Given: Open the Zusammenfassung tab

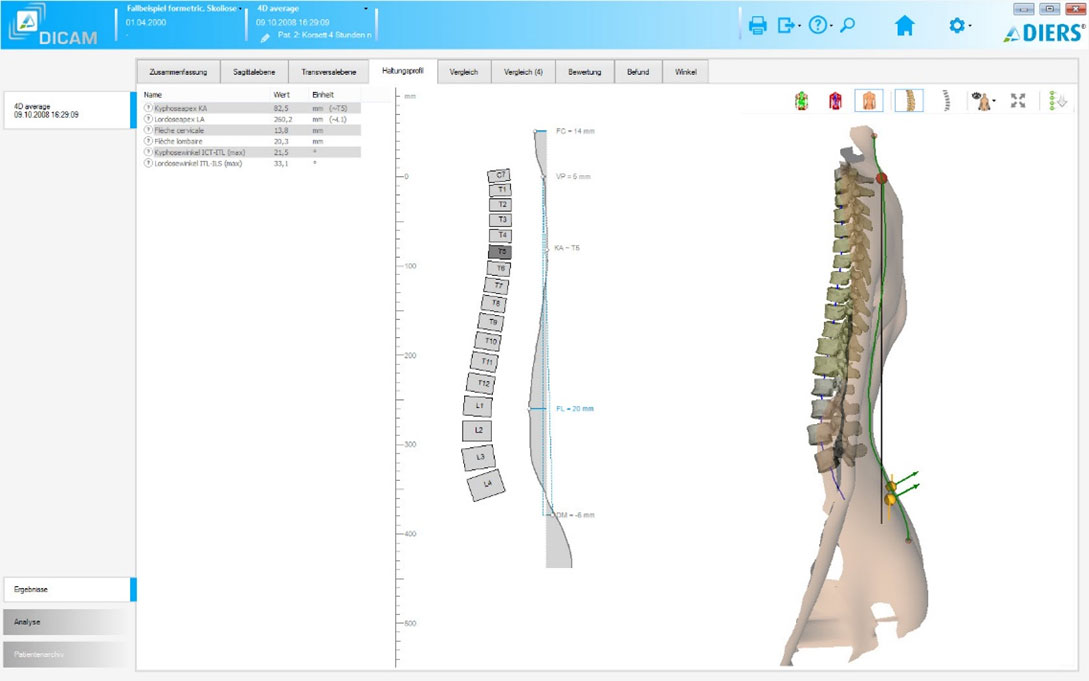Looking at the screenshot, I should pyautogui.click(x=178, y=72).
